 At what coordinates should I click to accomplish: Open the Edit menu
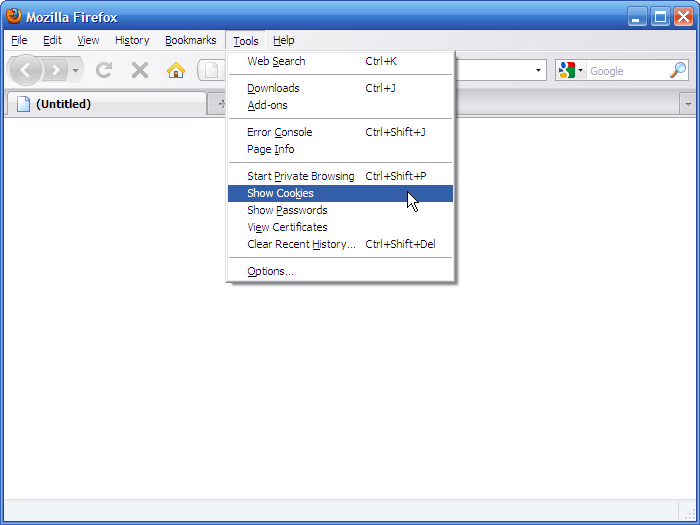click(x=52, y=40)
